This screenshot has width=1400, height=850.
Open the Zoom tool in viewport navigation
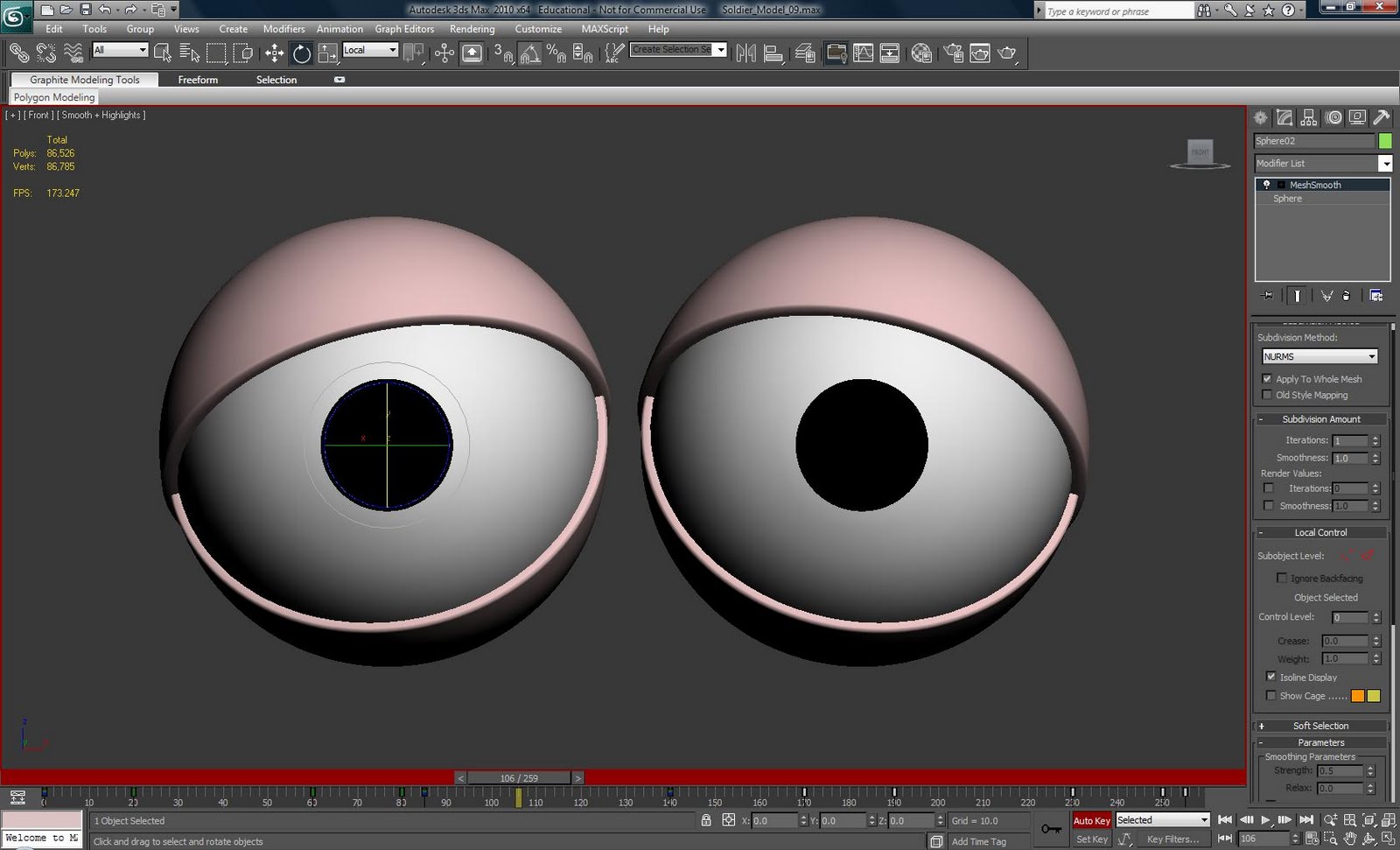point(1330,820)
